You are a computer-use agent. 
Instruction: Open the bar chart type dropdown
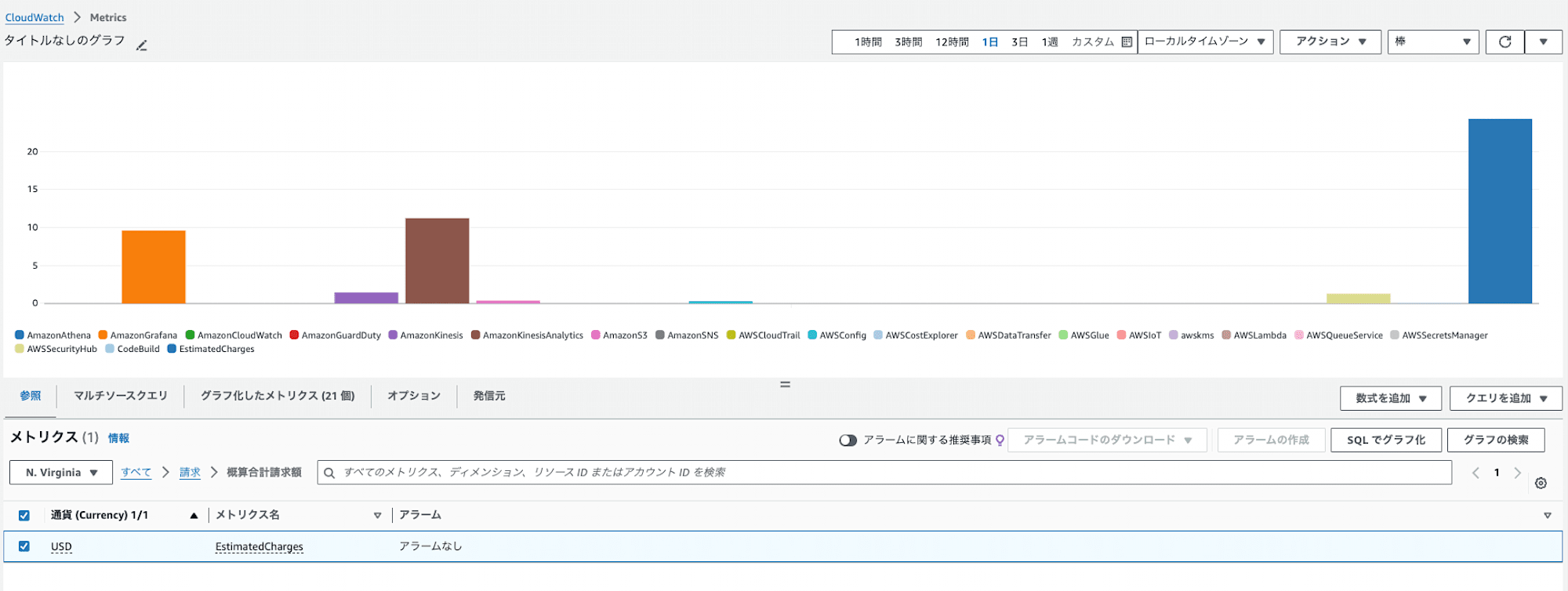coord(1433,42)
